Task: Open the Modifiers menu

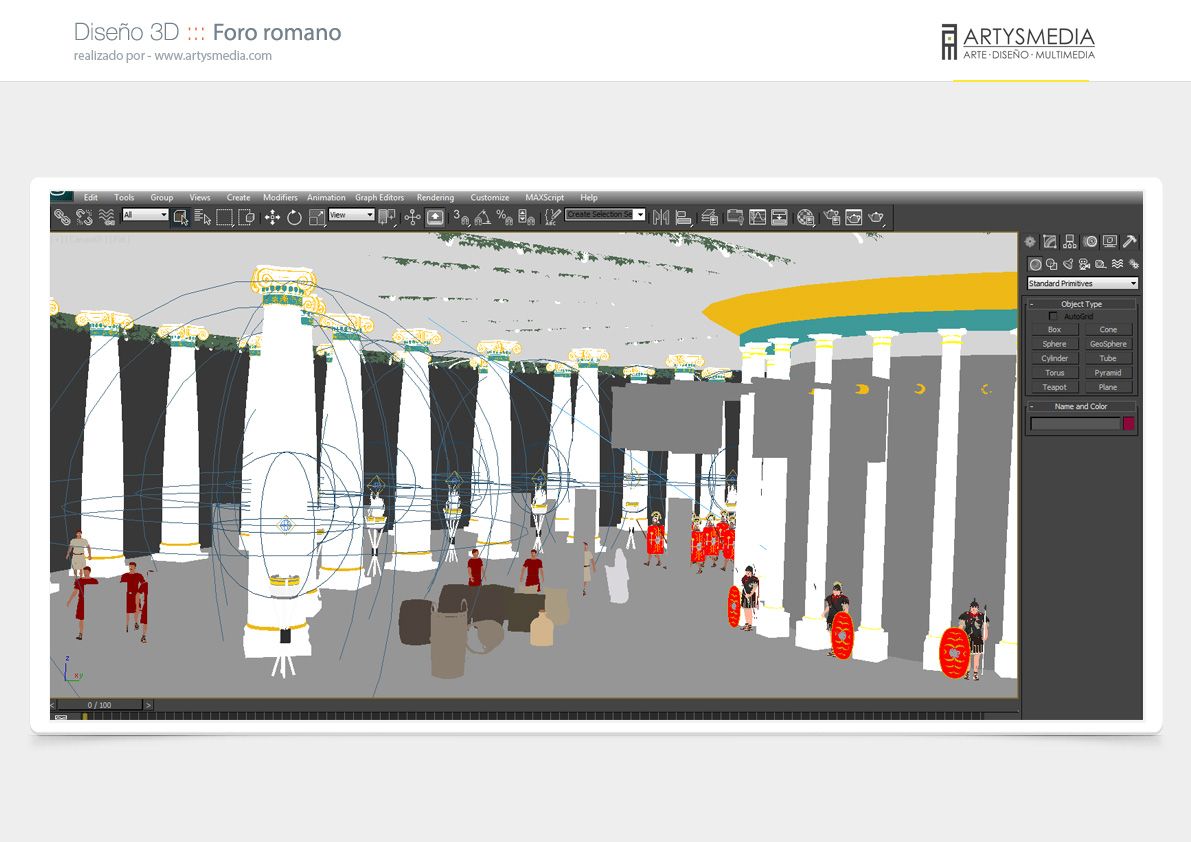Action: pyautogui.click(x=280, y=197)
